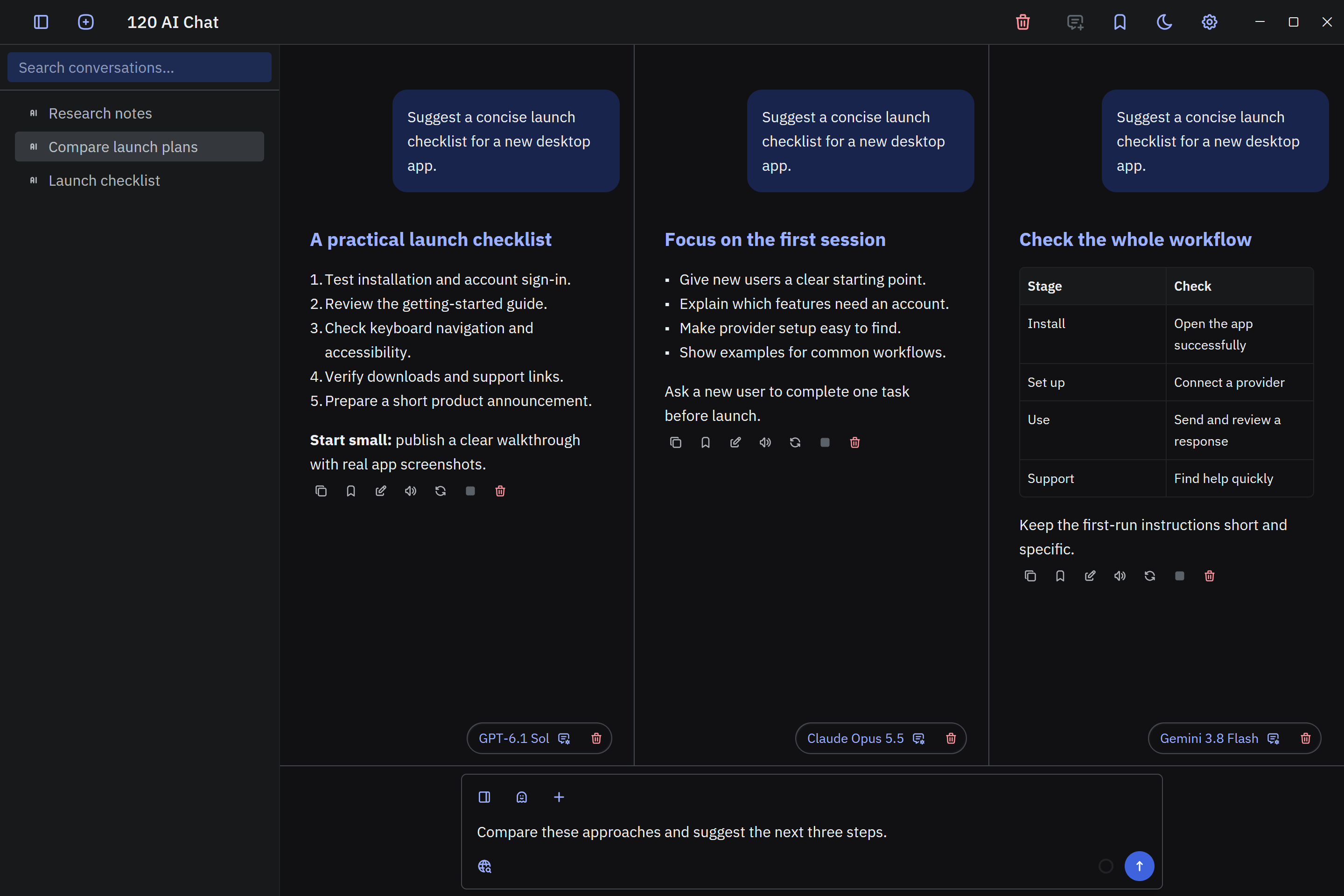Play audio for Focus on first session response
This screenshot has height=896, width=1344.
(765, 442)
